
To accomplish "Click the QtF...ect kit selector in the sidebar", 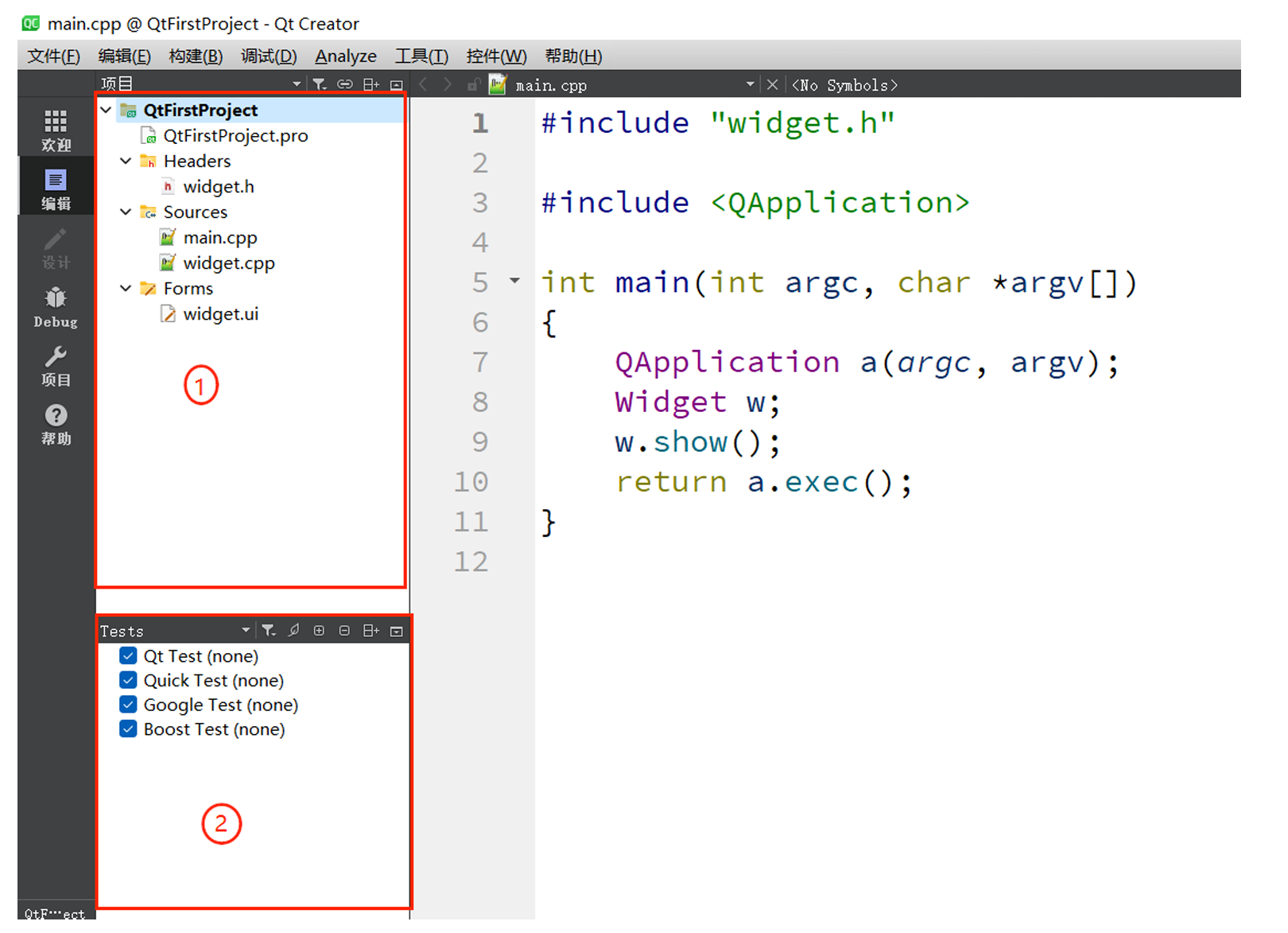I will (x=55, y=913).
